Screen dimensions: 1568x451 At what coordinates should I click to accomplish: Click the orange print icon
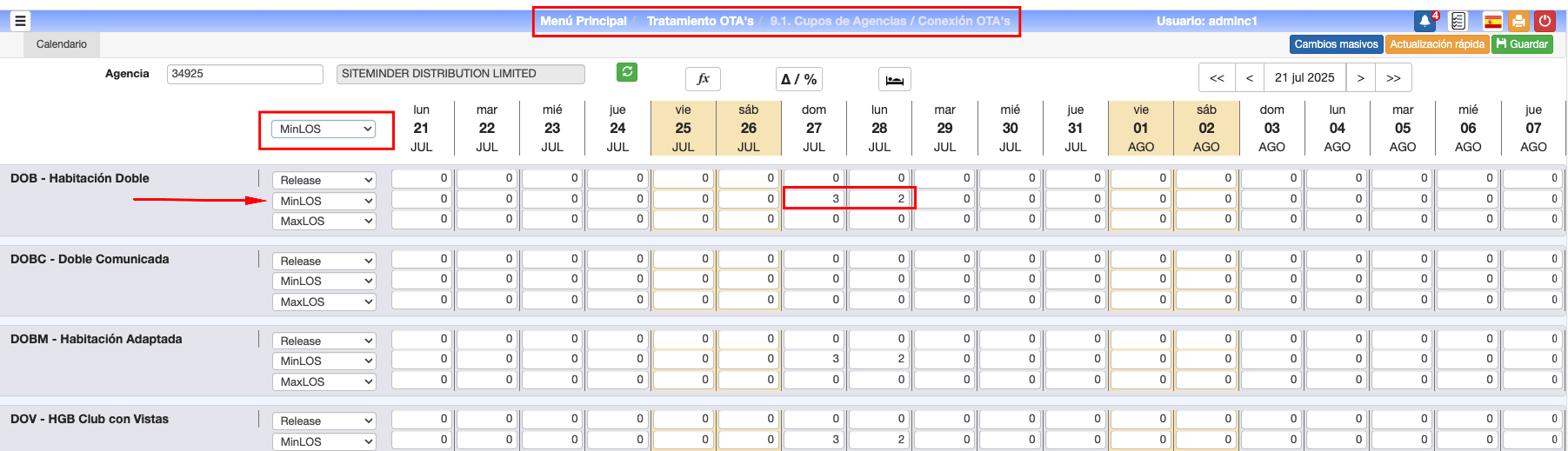point(1518,21)
